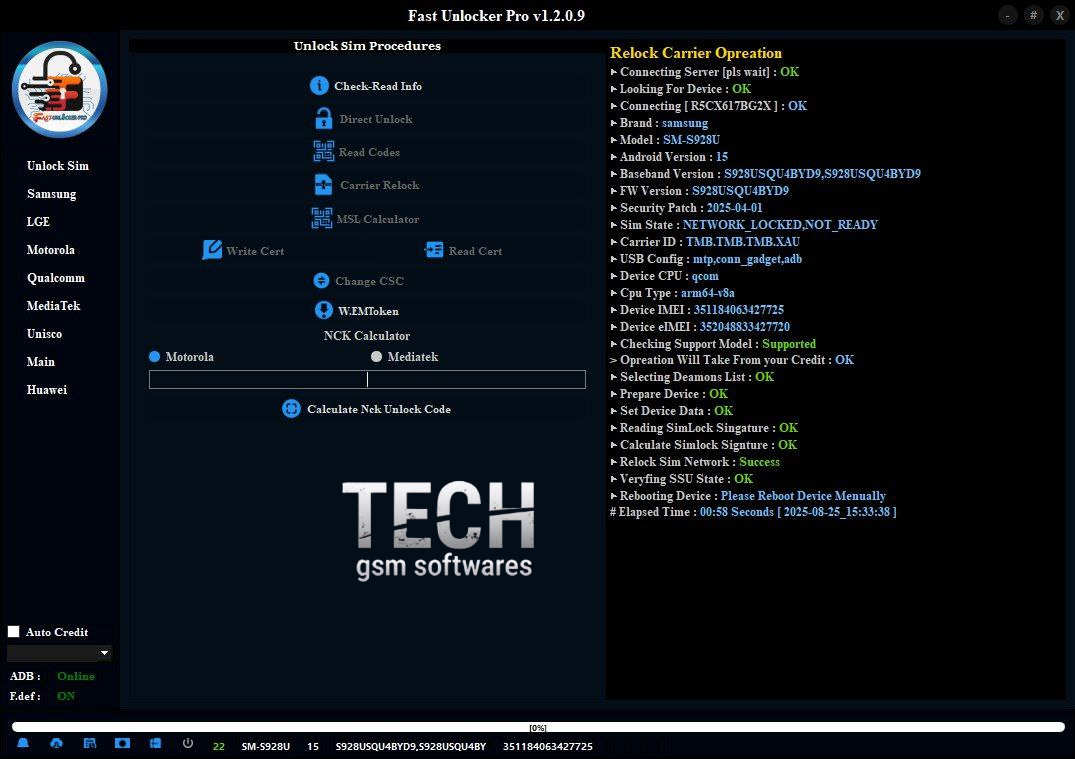Click the cloud upload icon in bottom bar

(x=57, y=744)
